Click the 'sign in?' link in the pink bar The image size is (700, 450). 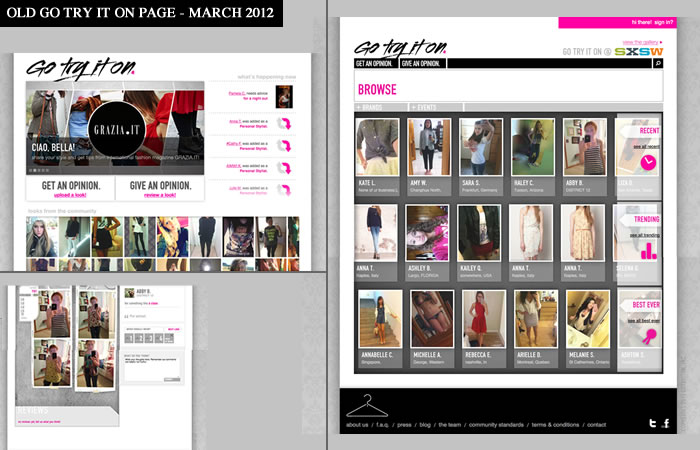(x=663, y=22)
